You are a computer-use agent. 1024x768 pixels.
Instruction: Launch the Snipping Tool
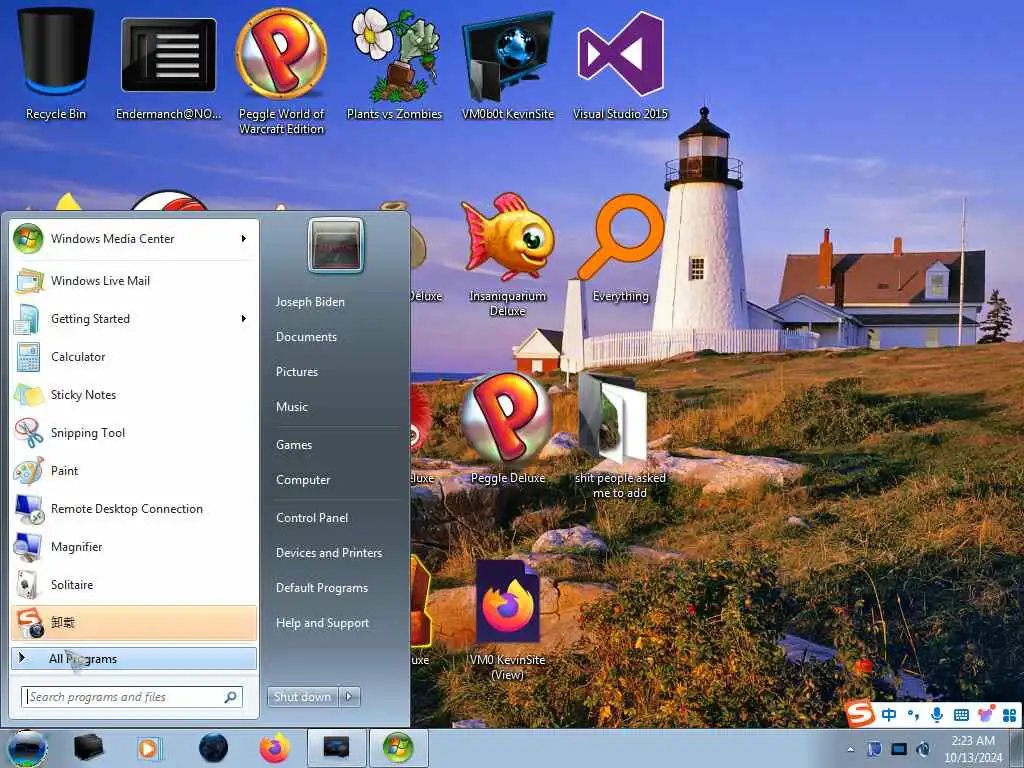(133, 432)
